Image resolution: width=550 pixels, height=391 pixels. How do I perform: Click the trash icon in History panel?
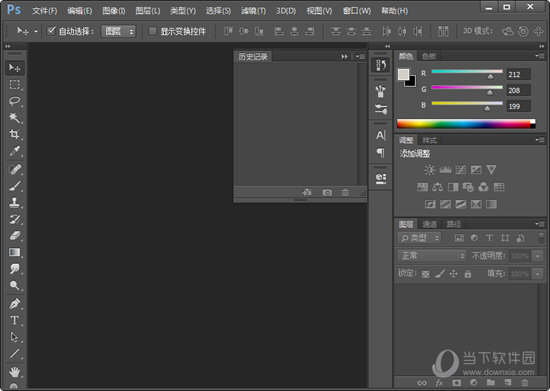coord(345,193)
